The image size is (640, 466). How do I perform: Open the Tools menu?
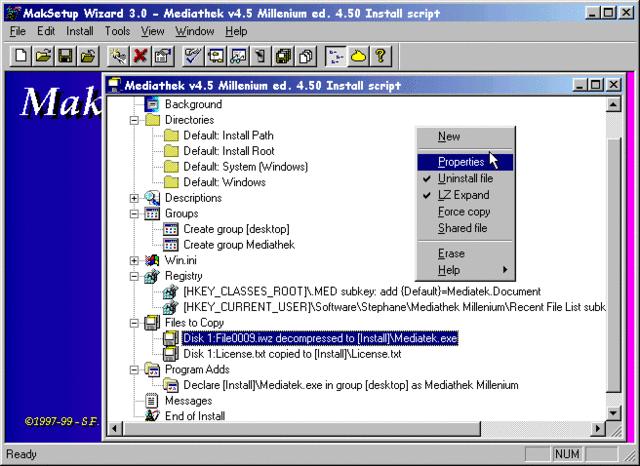pyautogui.click(x=117, y=31)
